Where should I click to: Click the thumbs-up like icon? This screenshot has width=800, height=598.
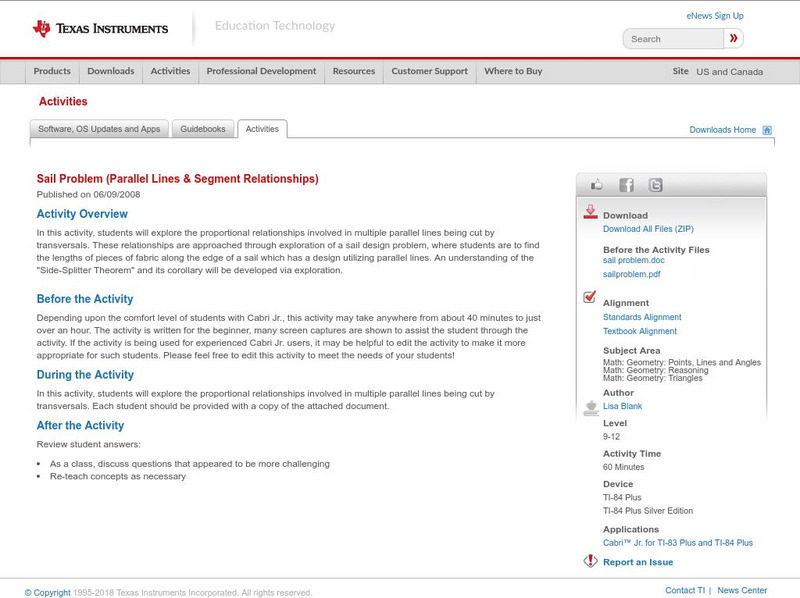596,185
